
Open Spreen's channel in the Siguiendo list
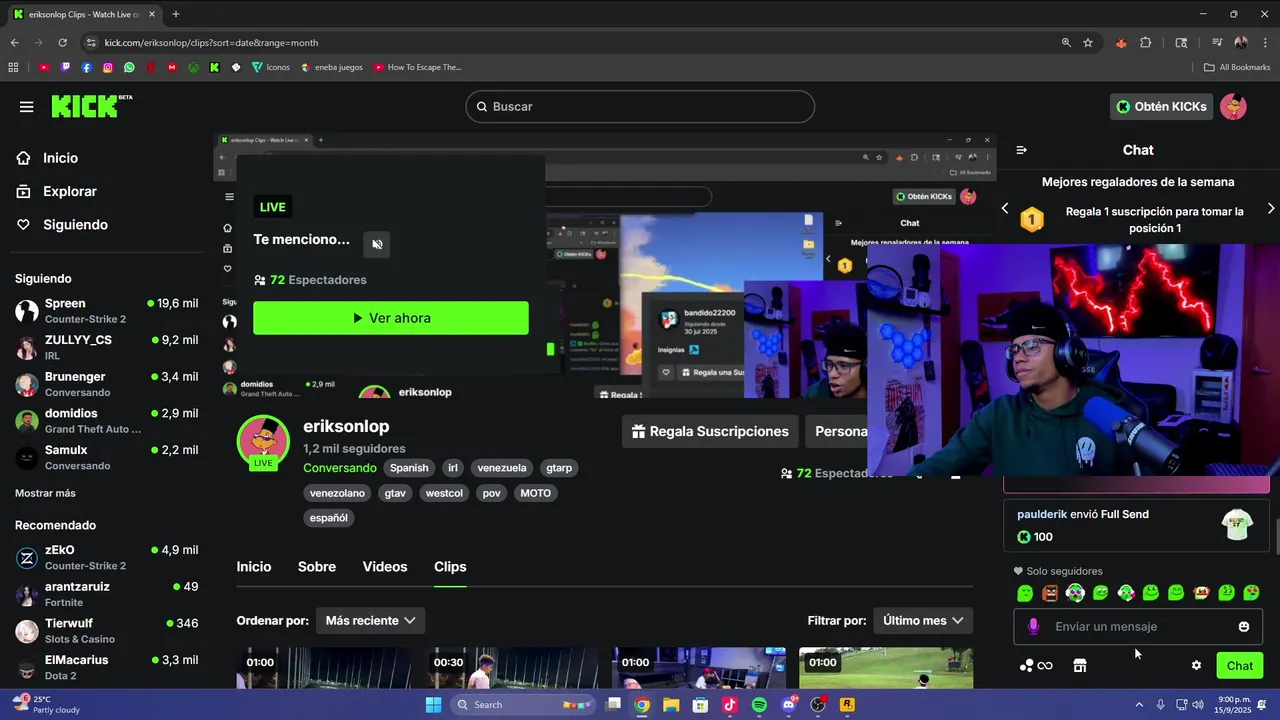[x=107, y=310]
